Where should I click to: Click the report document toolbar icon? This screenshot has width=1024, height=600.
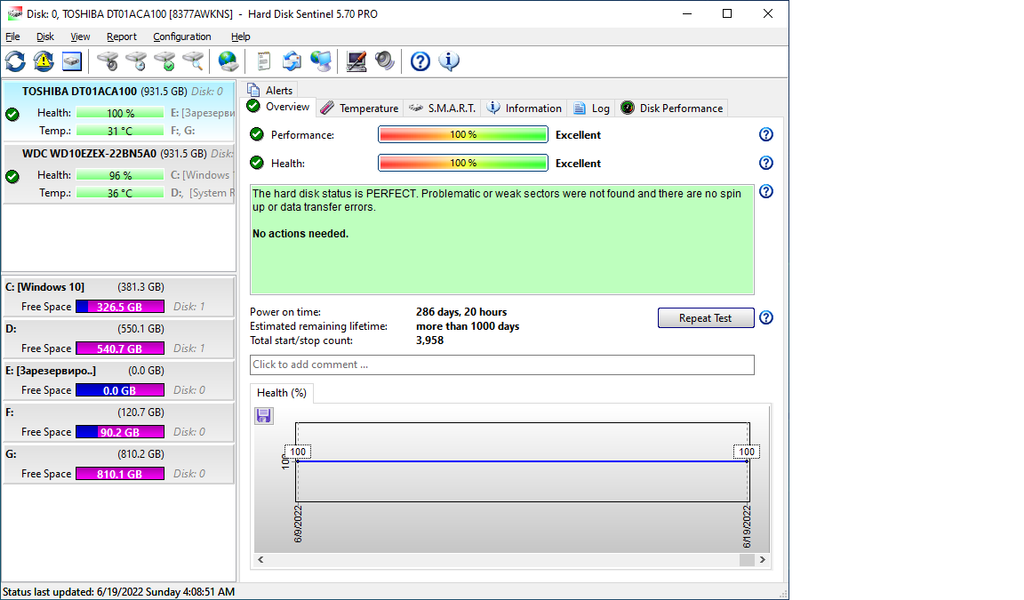(x=264, y=61)
